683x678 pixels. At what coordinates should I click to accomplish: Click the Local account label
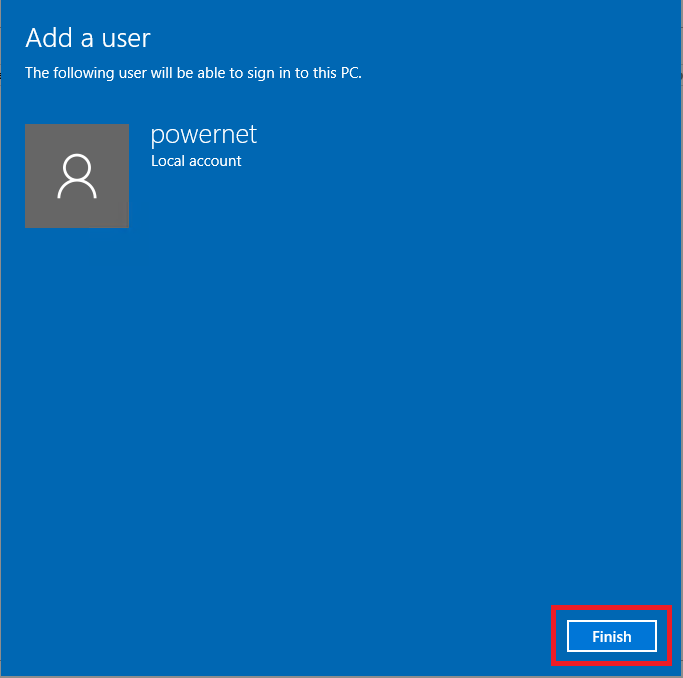[196, 161]
